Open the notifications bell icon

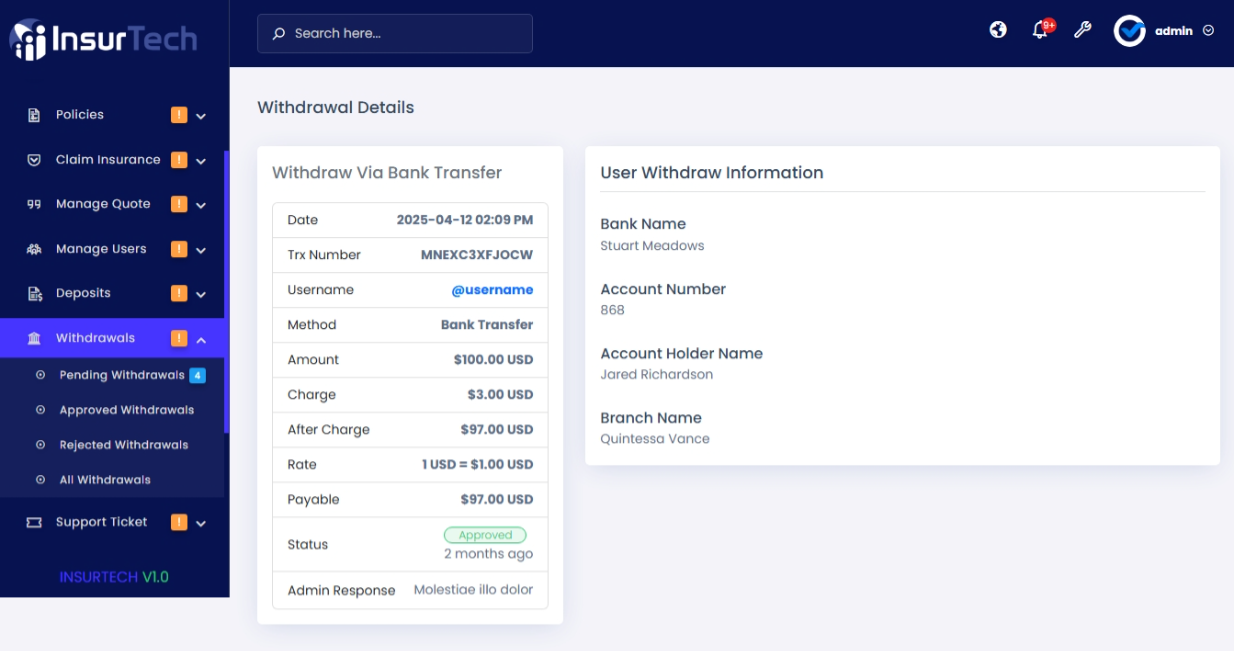coord(1039,31)
